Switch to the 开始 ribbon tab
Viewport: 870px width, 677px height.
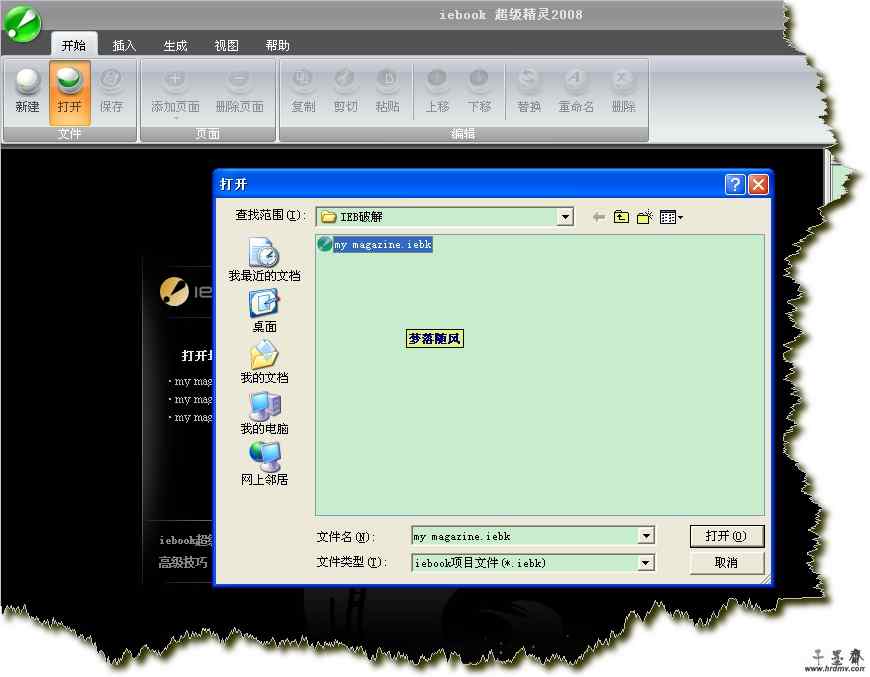pyautogui.click(x=74, y=46)
